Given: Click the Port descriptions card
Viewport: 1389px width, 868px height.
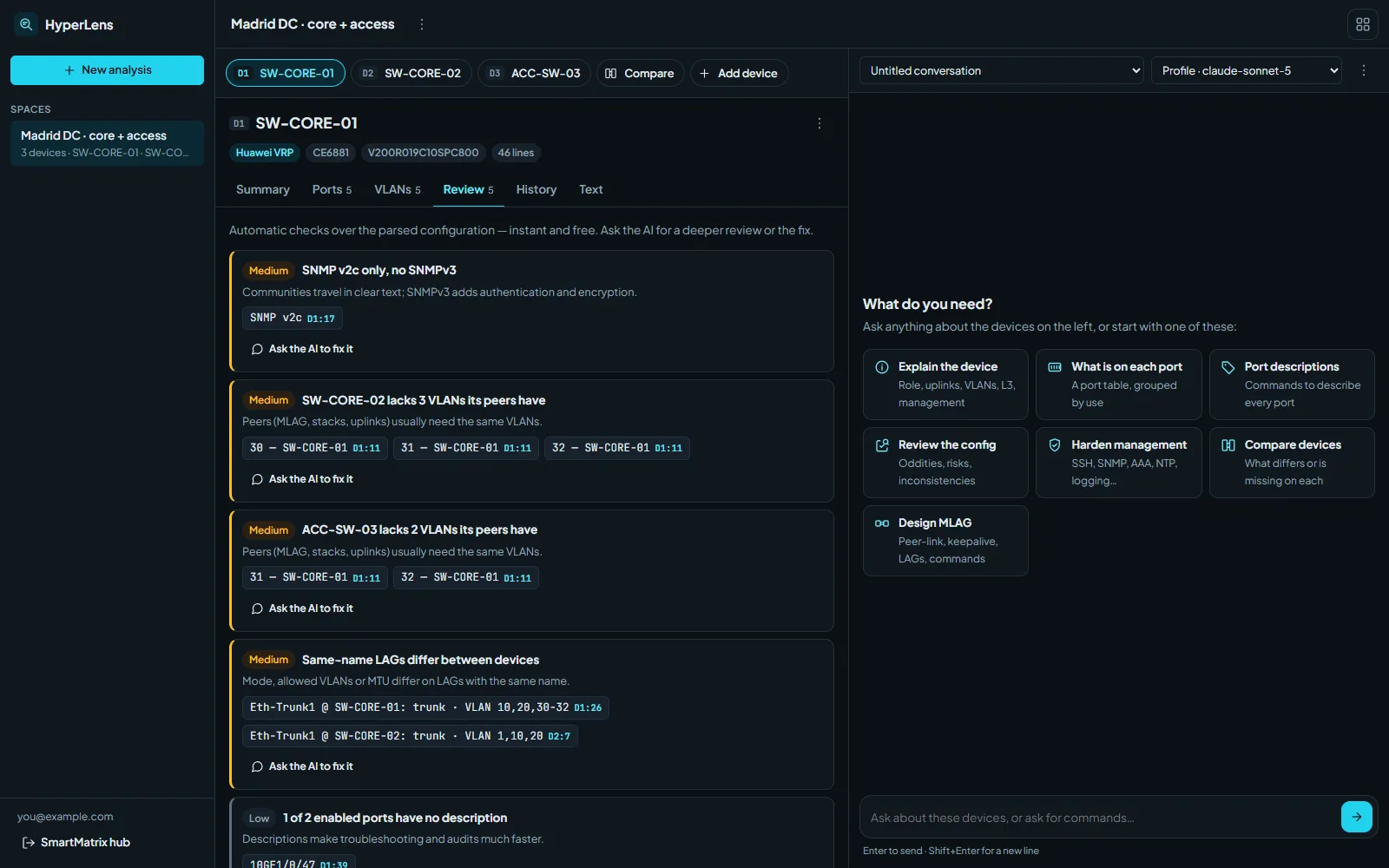Looking at the screenshot, I should pyautogui.click(x=1292, y=385).
